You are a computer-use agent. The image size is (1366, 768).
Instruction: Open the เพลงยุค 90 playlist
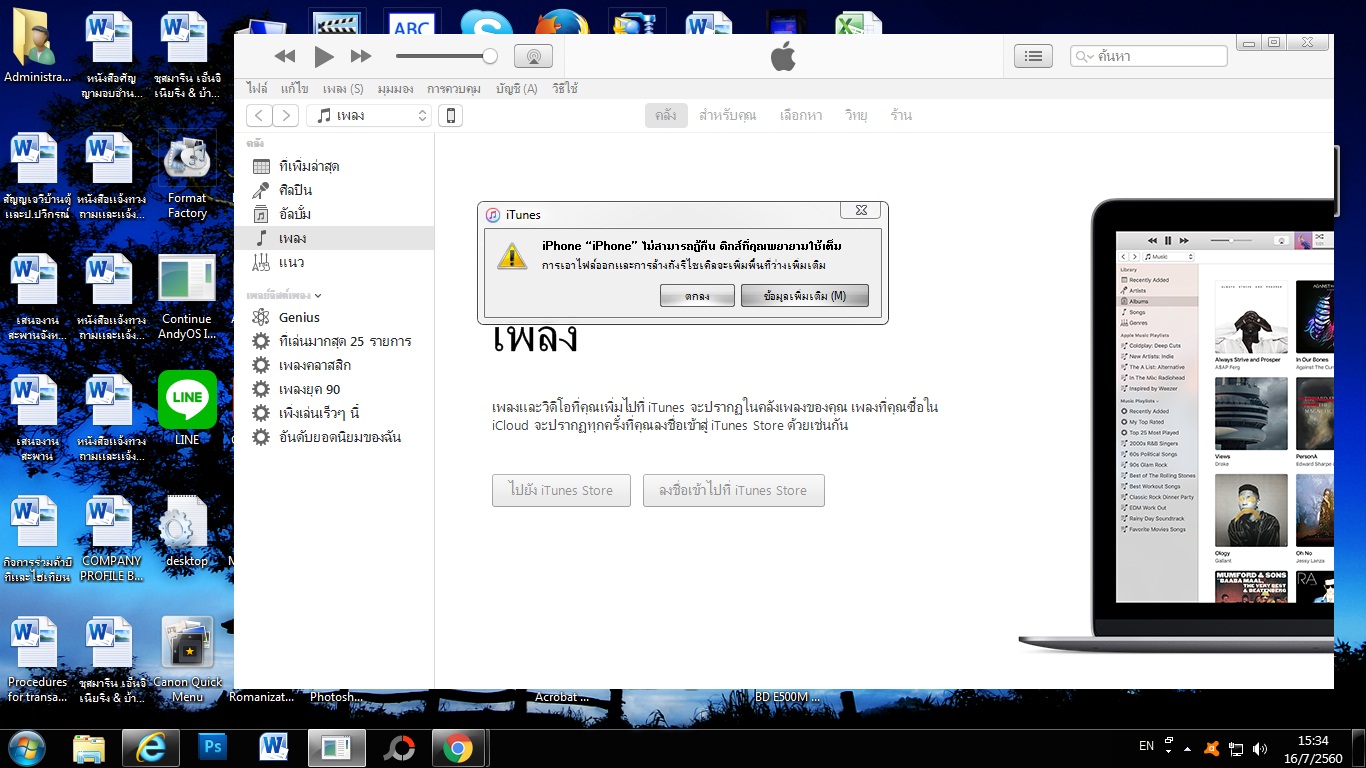point(335,389)
